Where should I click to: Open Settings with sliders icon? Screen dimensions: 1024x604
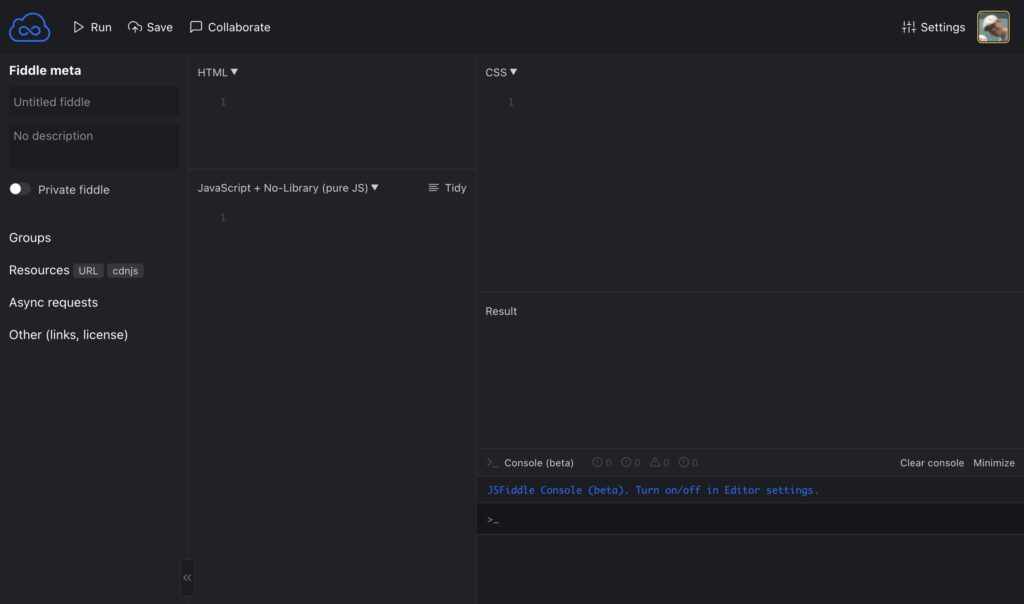point(908,27)
